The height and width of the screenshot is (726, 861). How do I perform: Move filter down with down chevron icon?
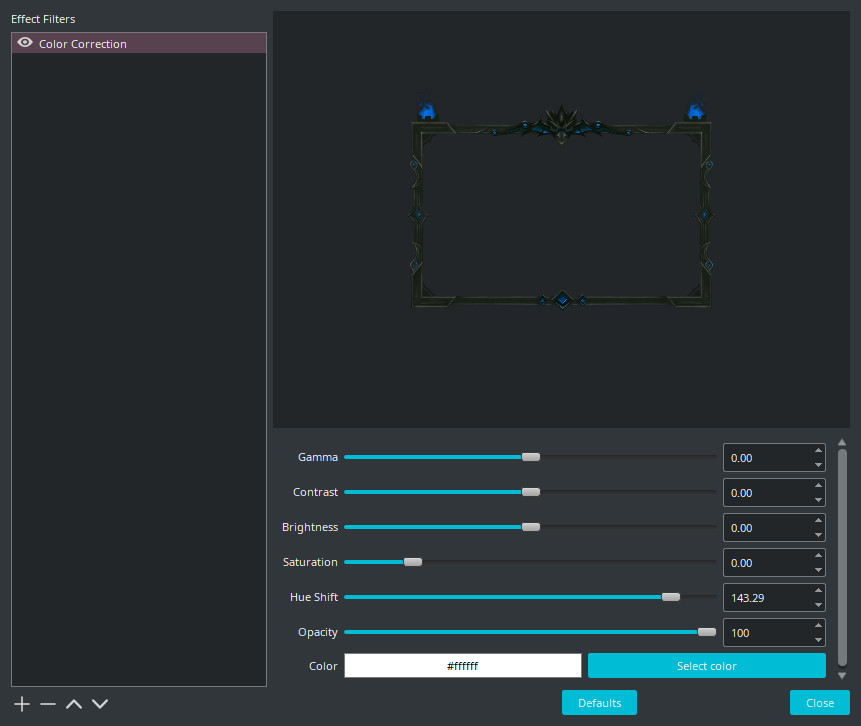100,704
